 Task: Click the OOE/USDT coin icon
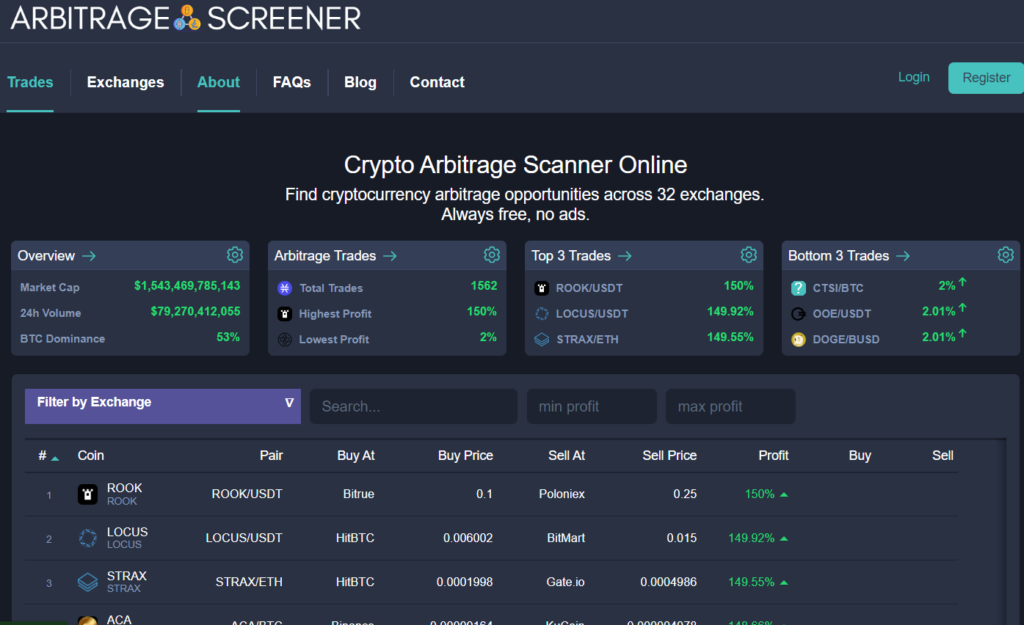(x=798, y=314)
